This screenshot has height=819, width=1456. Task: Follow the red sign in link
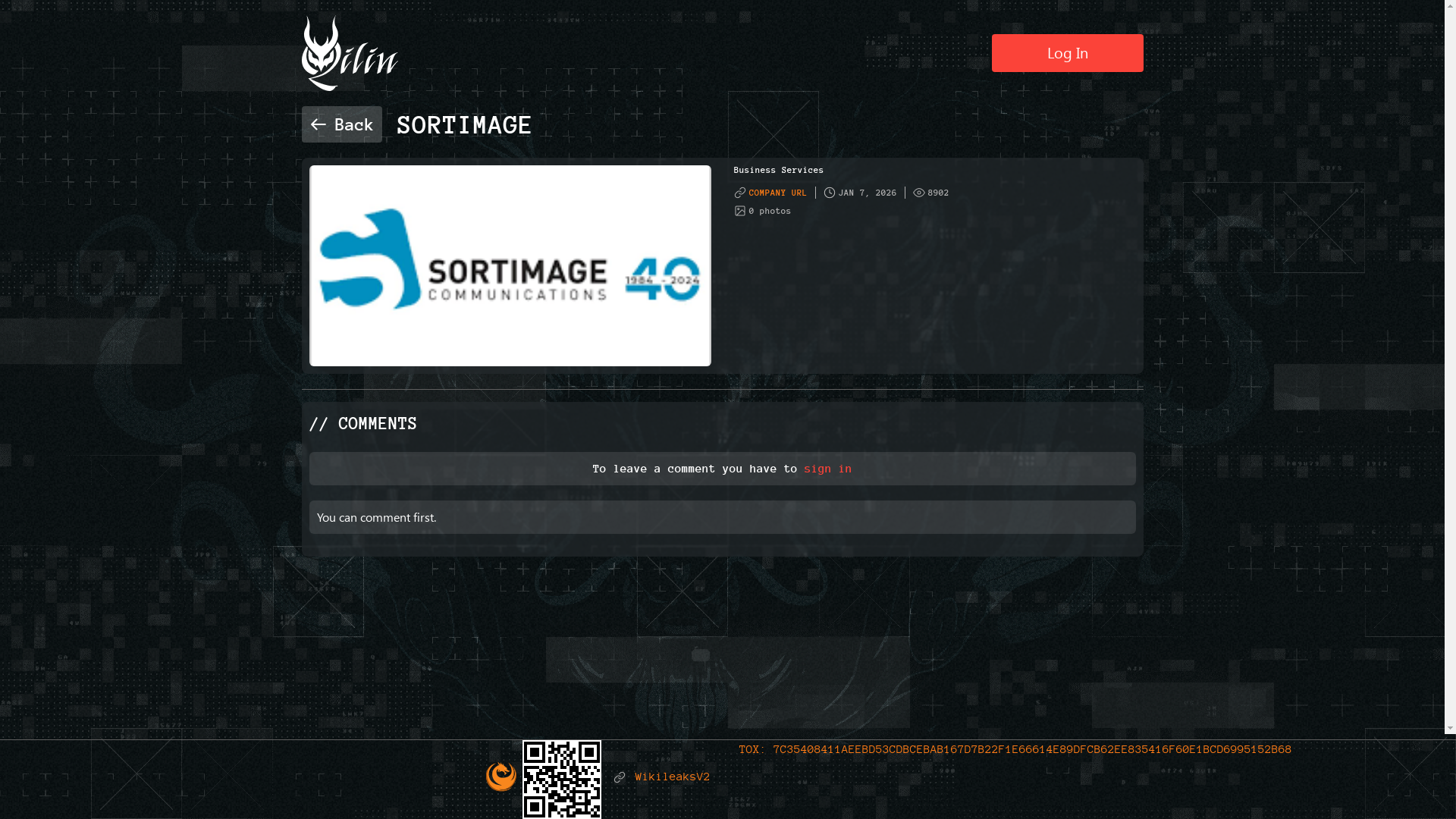tap(827, 469)
